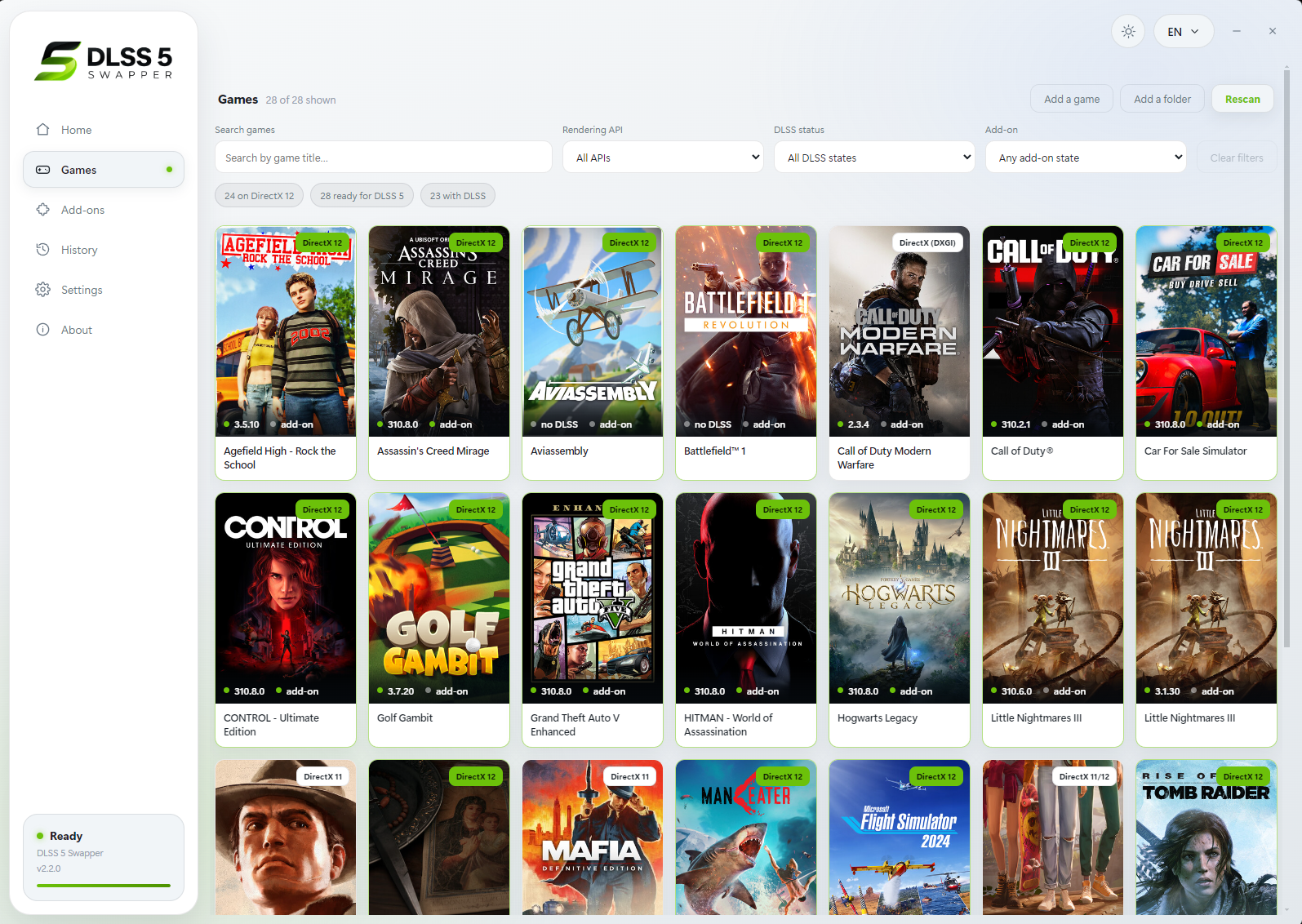Click the 'Call of Duty®' title text
The width and height of the screenshot is (1302, 924).
click(x=1022, y=451)
